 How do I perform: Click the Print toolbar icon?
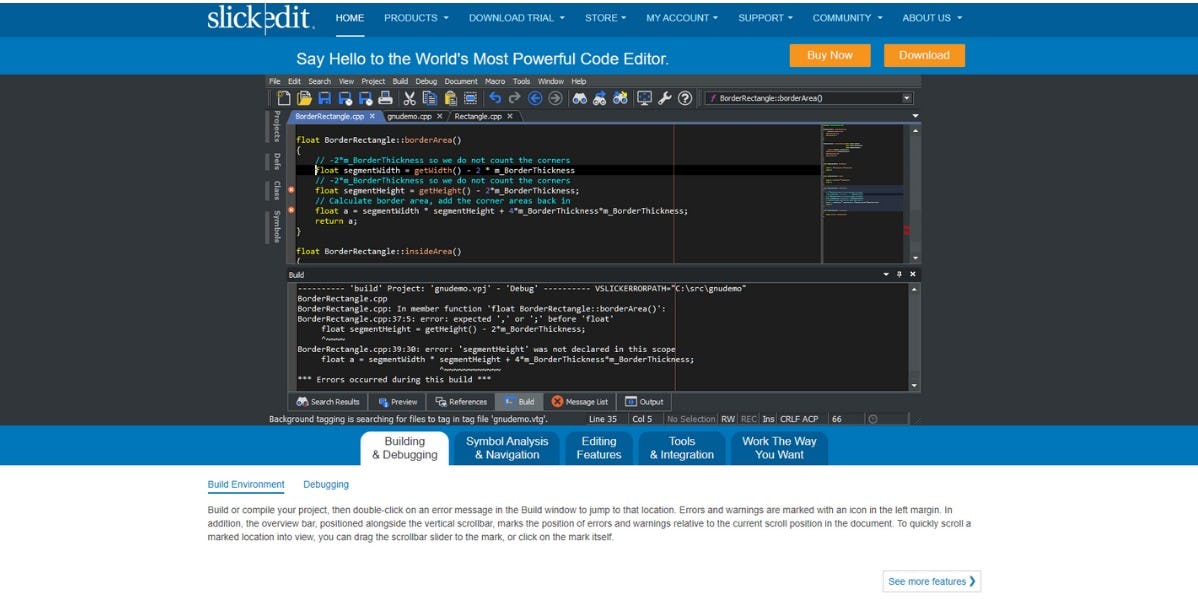(385, 98)
